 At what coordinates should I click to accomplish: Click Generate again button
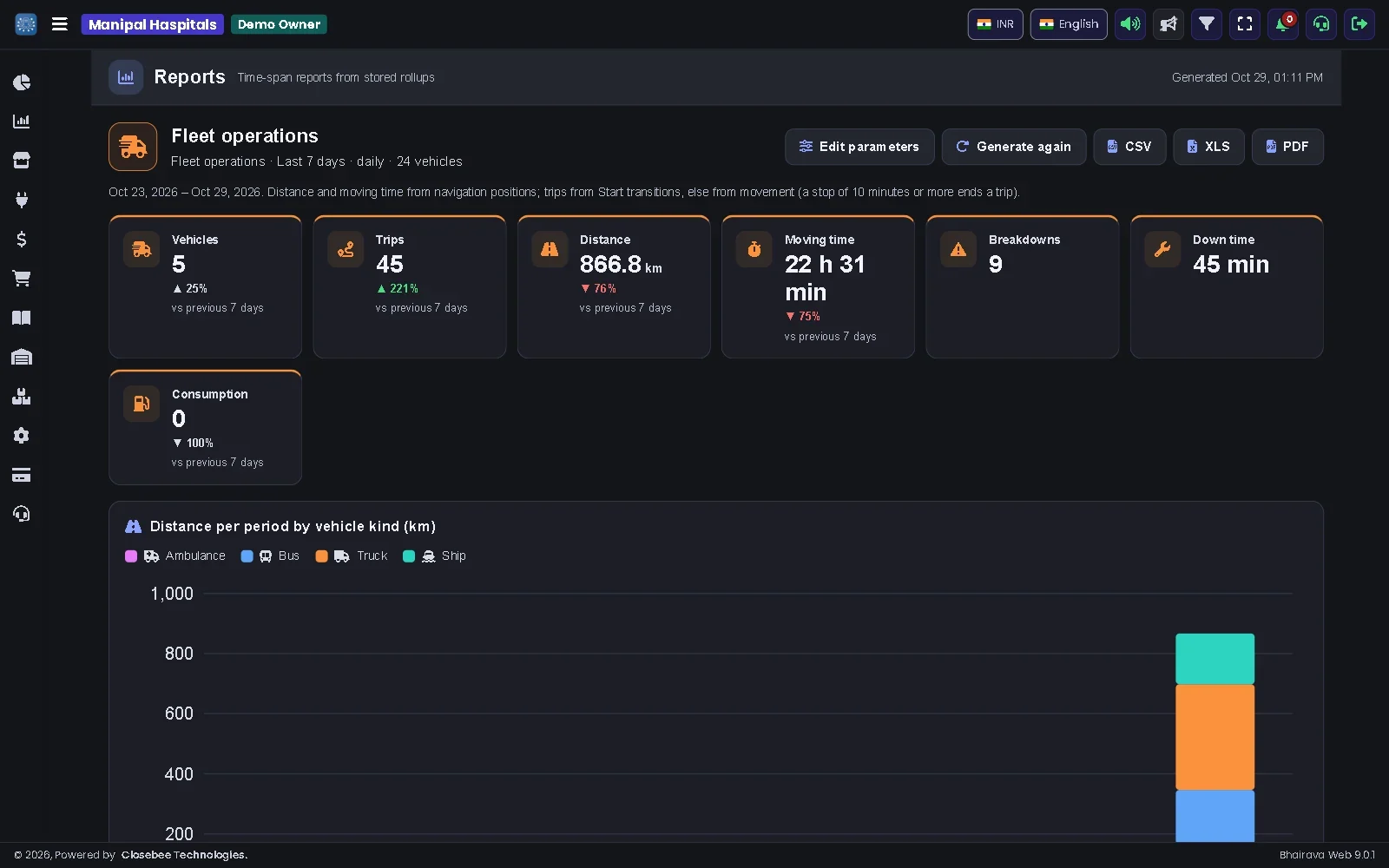tap(1014, 147)
